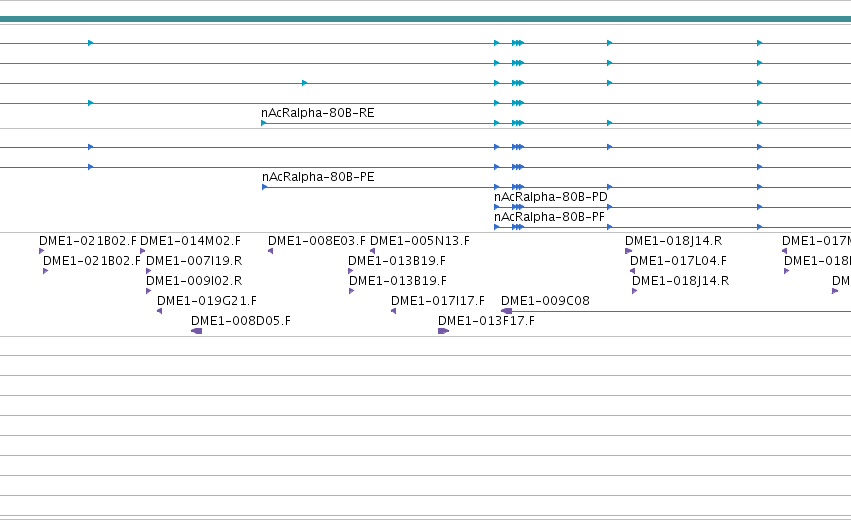This screenshot has width=851, height=520.
Task: Select the nAcRalpha-80B-PD transcript label
Action: click(x=551, y=197)
